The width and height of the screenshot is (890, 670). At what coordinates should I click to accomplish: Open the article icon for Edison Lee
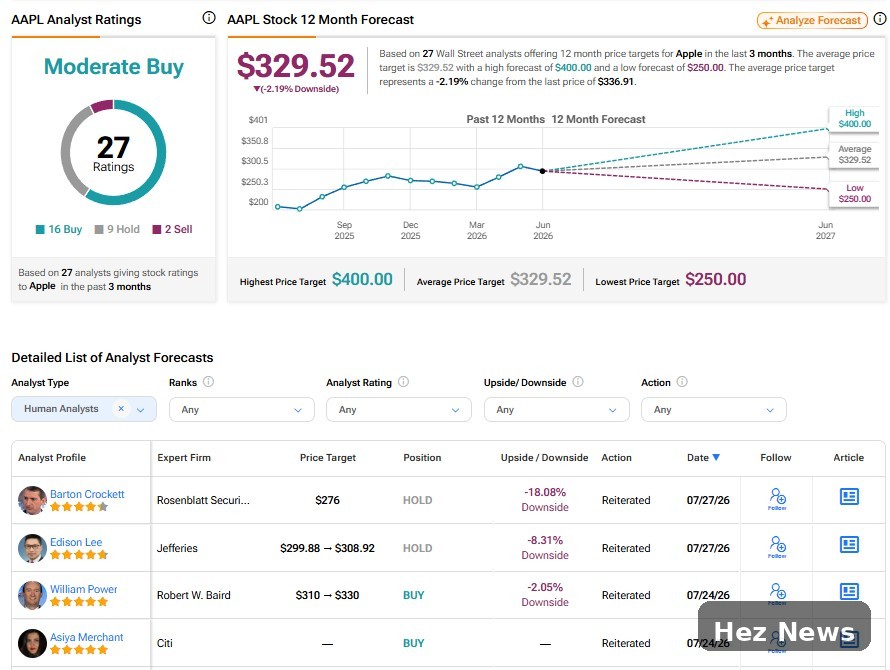pos(849,545)
